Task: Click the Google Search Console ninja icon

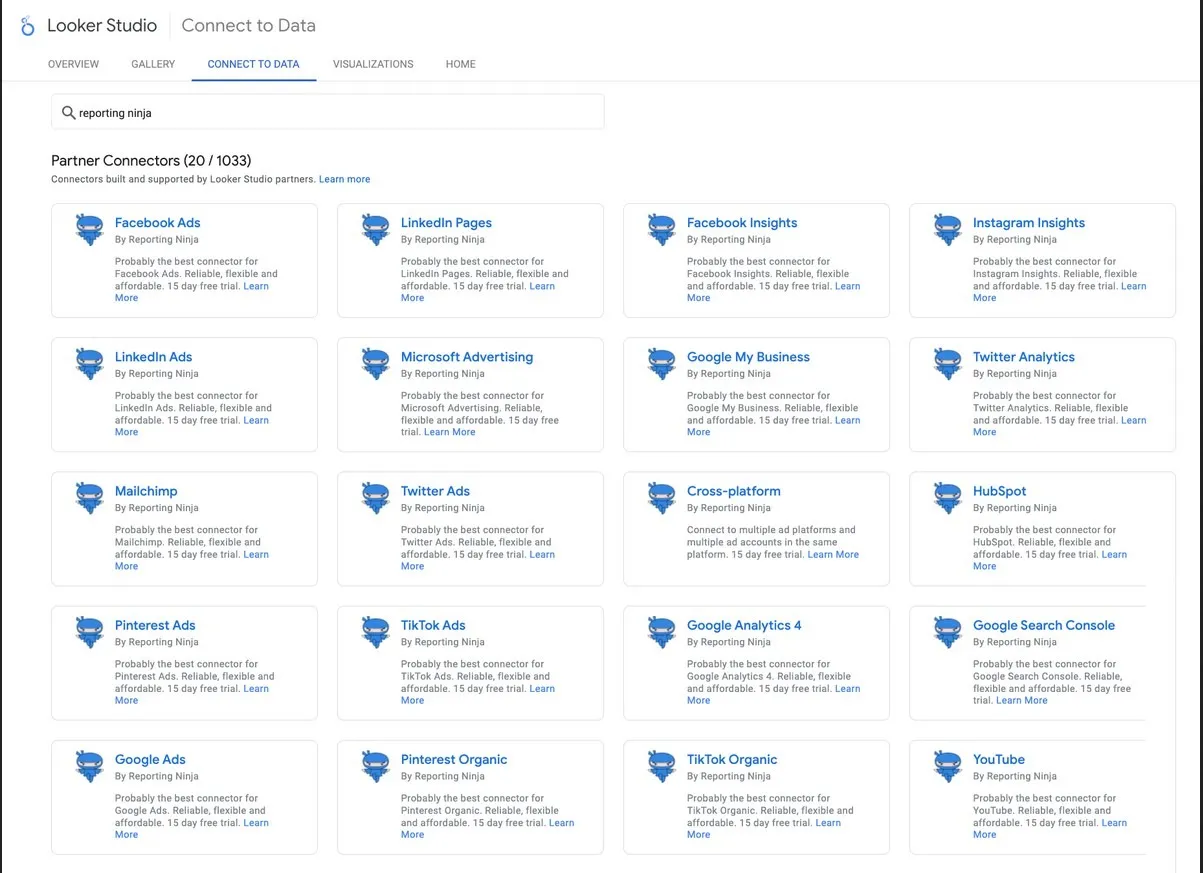Action: (948, 632)
